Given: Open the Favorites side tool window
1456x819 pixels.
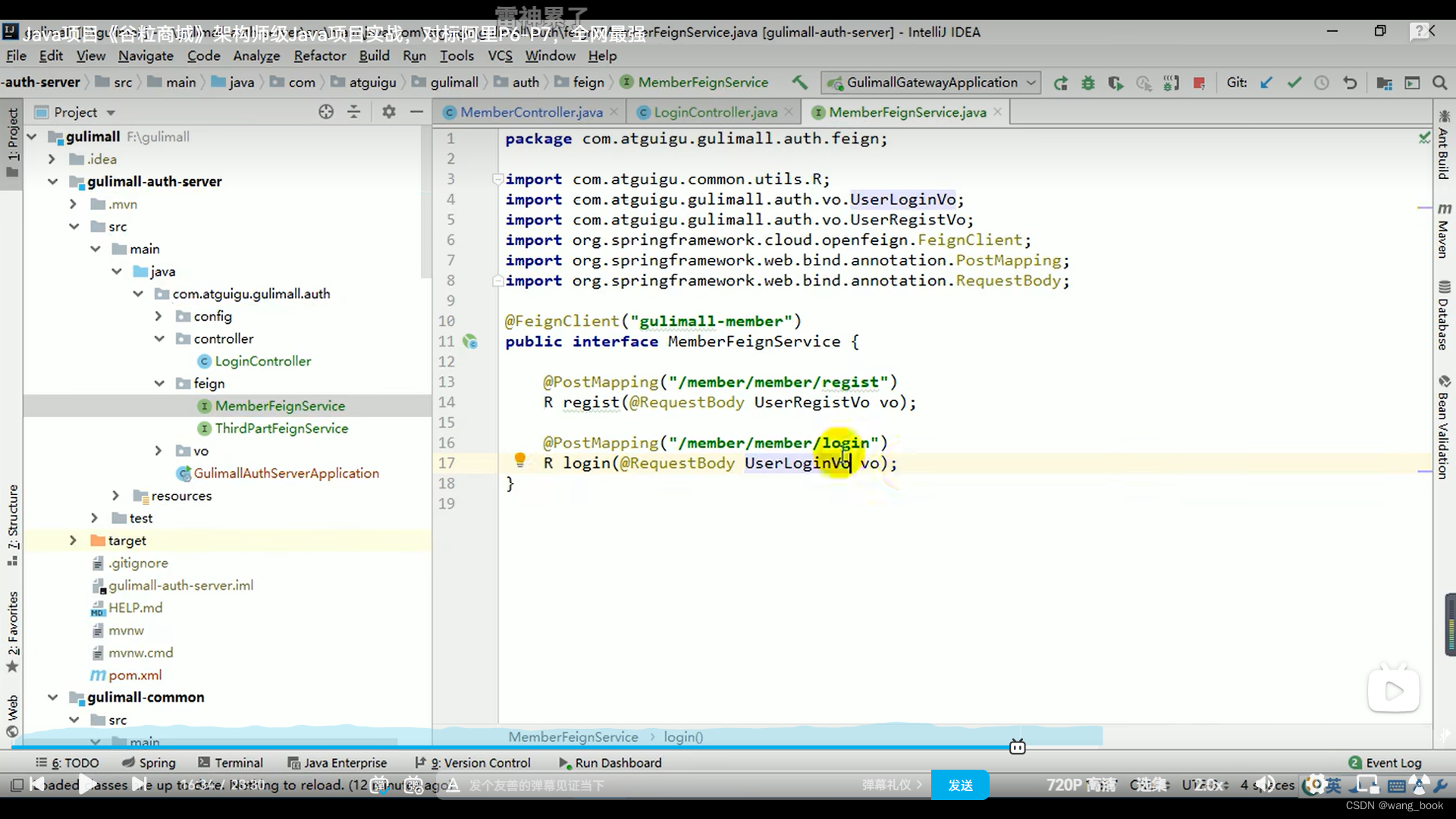Looking at the screenshot, I should (13, 632).
